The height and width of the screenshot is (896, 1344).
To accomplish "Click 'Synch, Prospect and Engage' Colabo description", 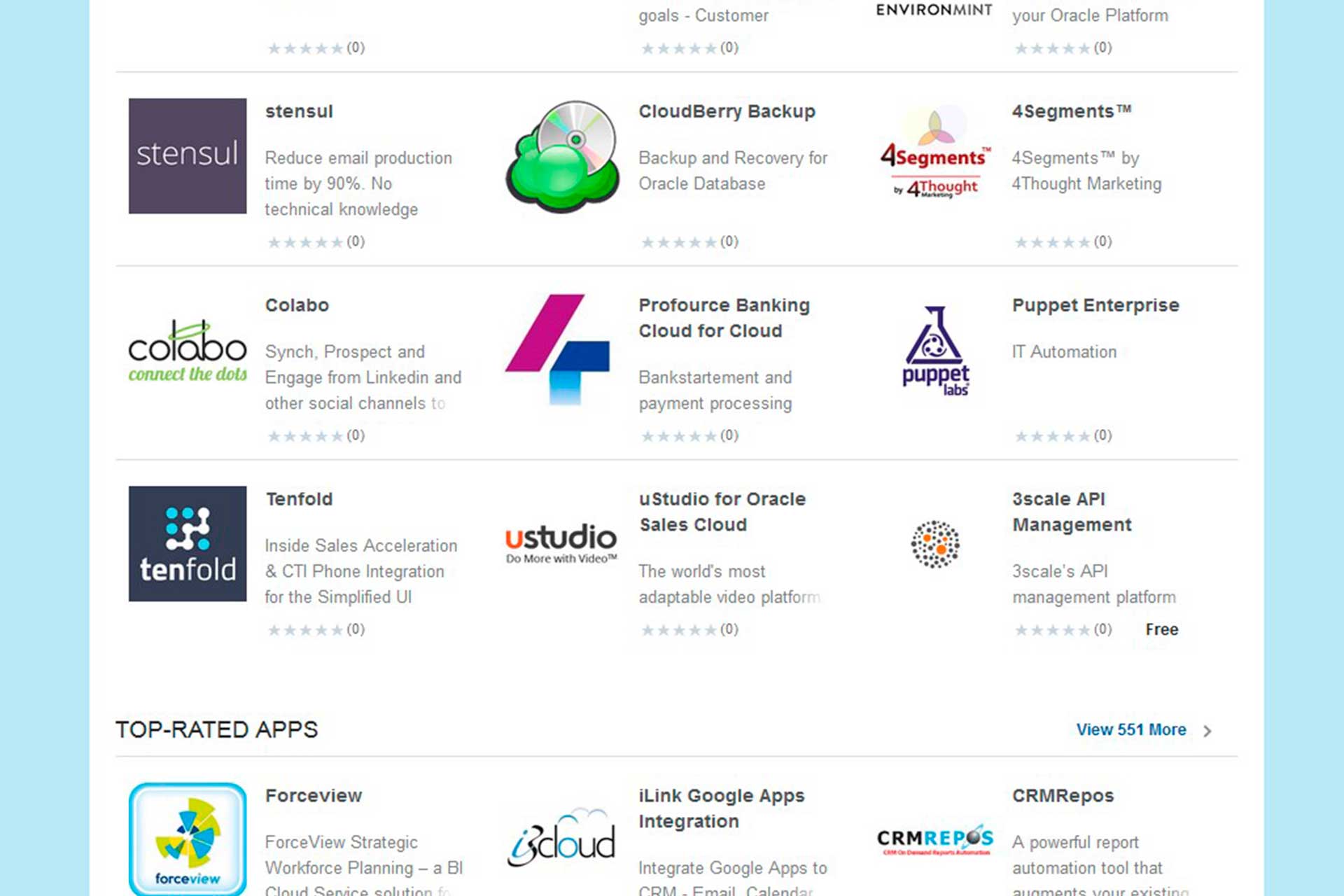I will [x=363, y=377].
